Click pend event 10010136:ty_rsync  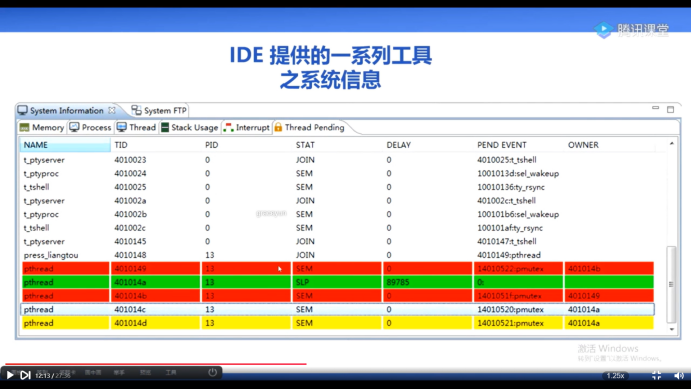click(x=511, y=187)
